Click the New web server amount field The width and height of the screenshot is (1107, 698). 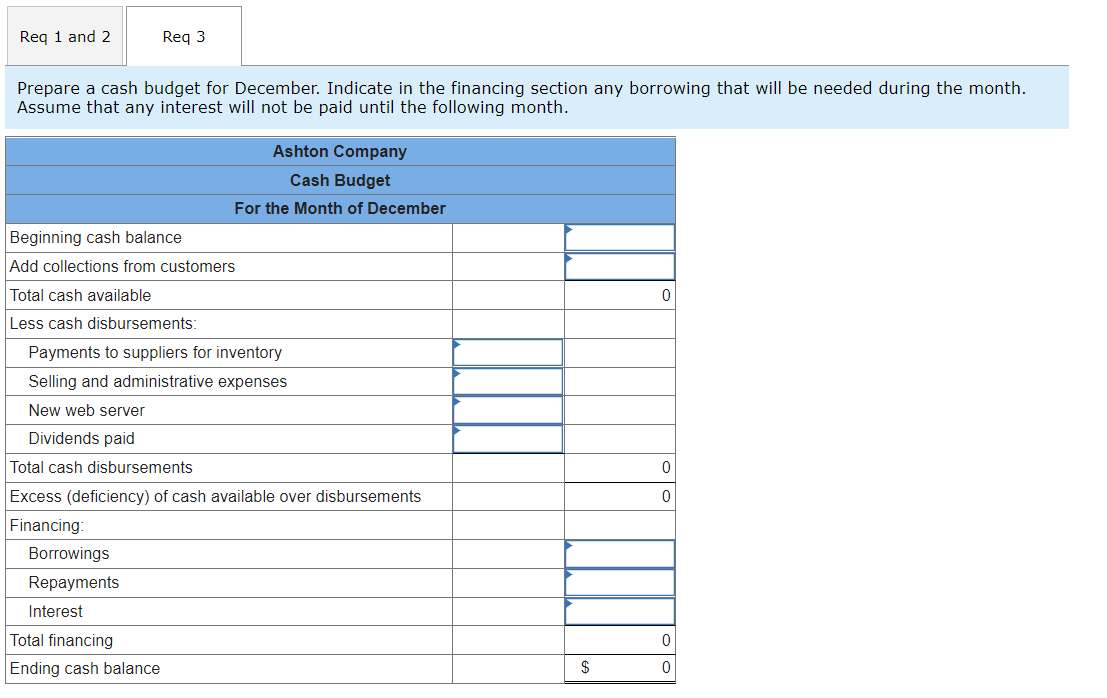(508, 410)
